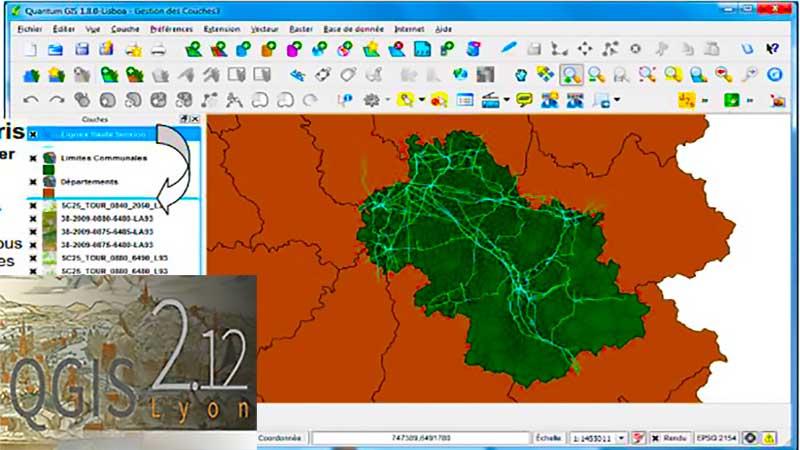Open a project with the blue folder icon
The height and width of the screenshot is (450, 800).
click(55, 49)
